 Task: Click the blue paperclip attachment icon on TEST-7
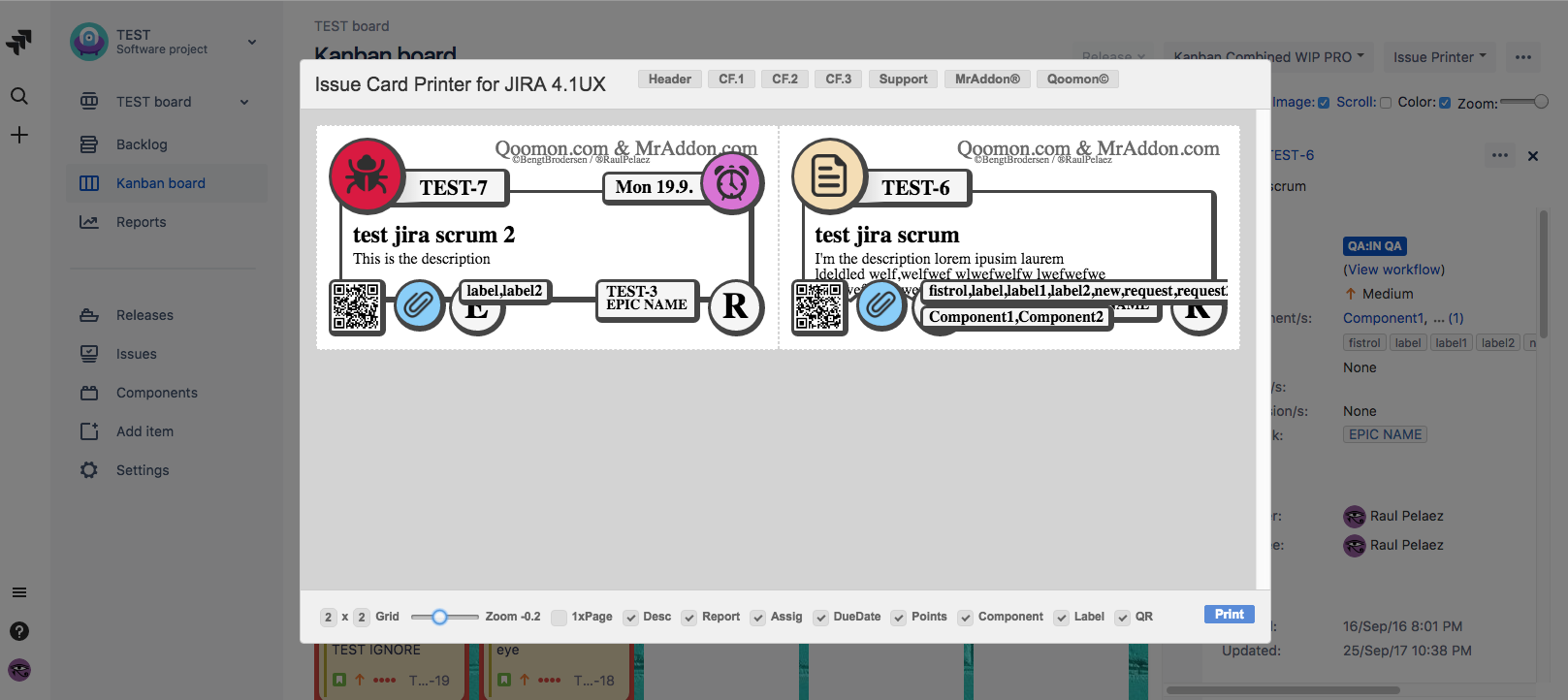(419, 305)
